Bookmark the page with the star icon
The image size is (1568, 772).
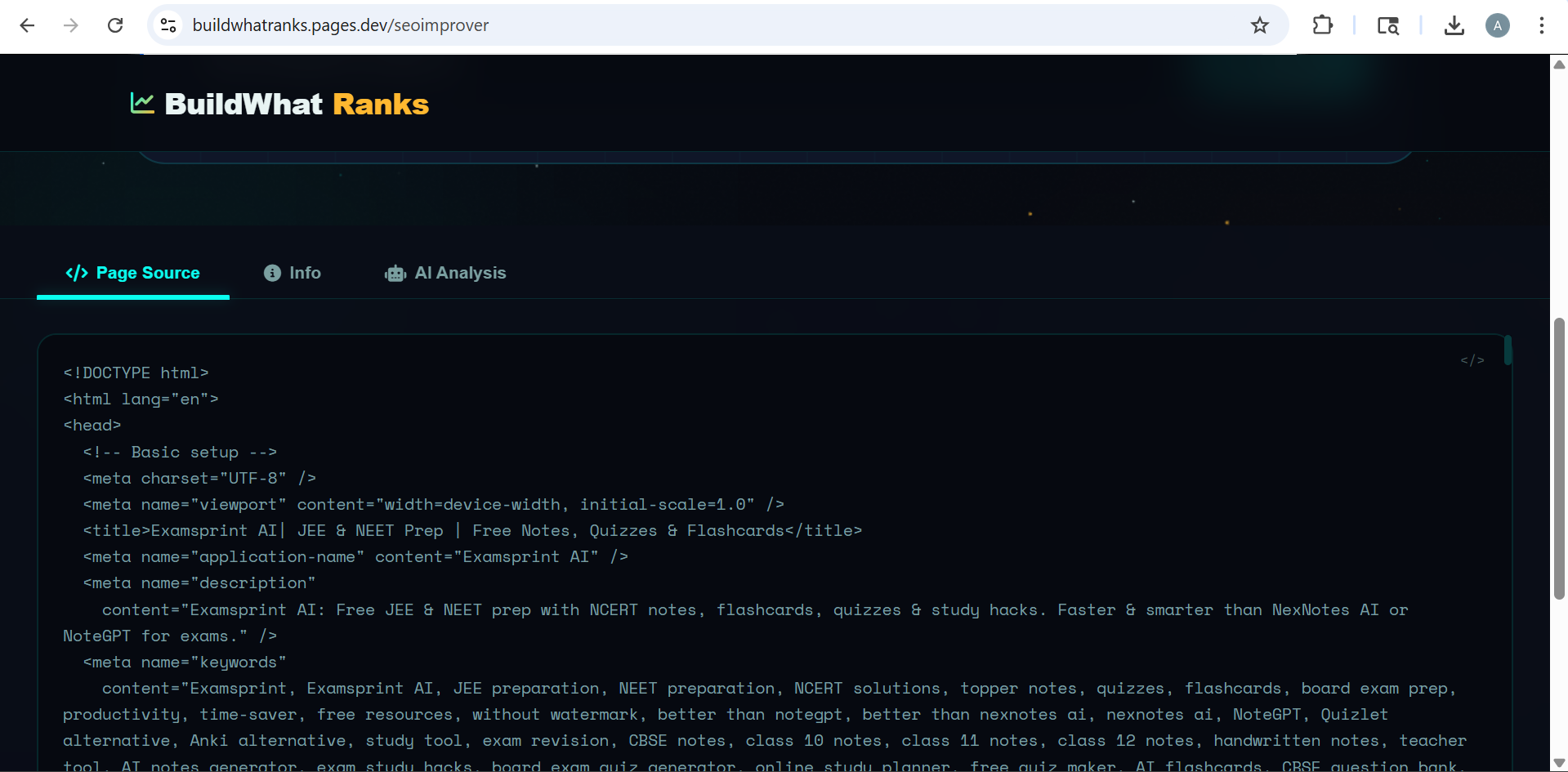coord(1260,25)
